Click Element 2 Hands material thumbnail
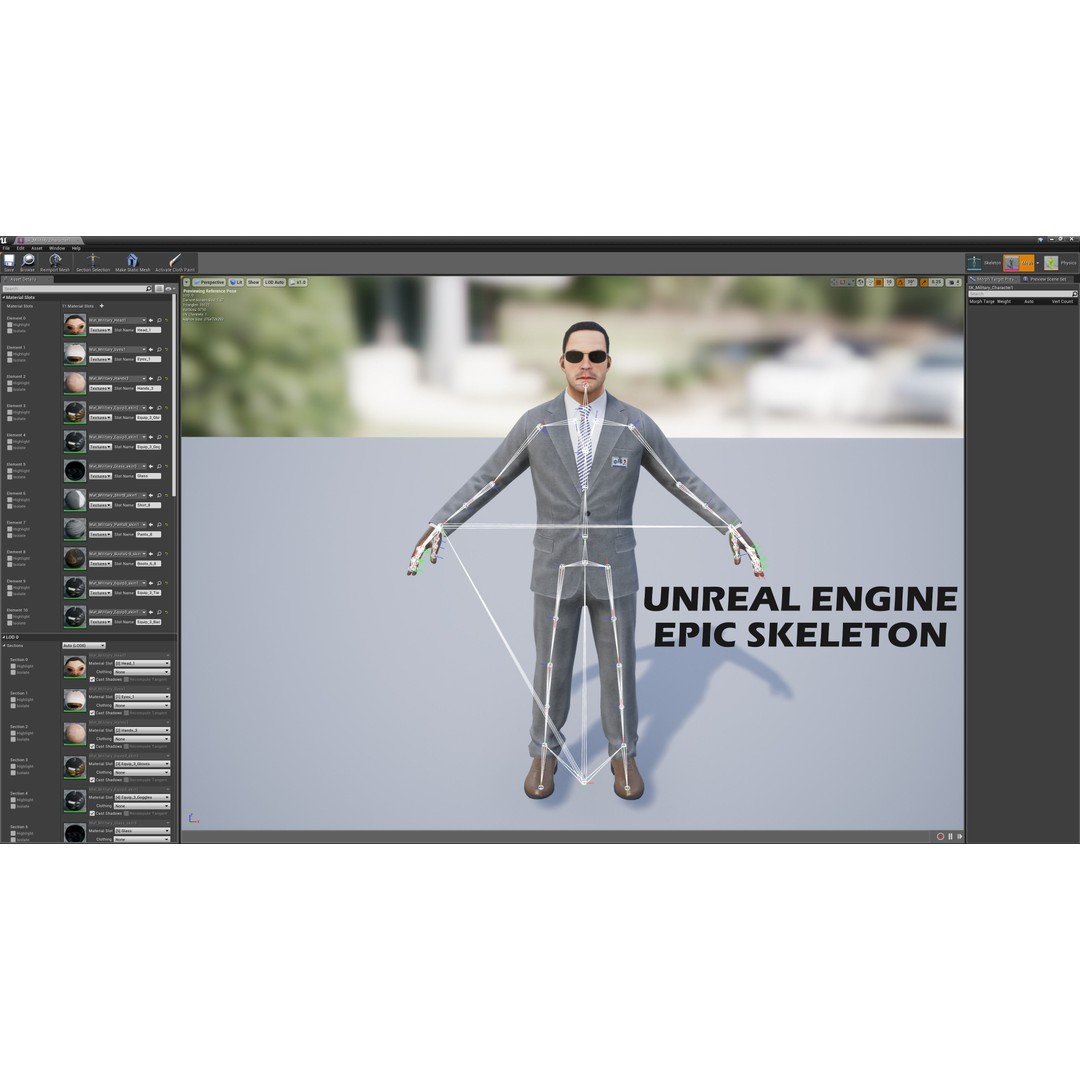1080x1080 pixels. pos(74,383)
